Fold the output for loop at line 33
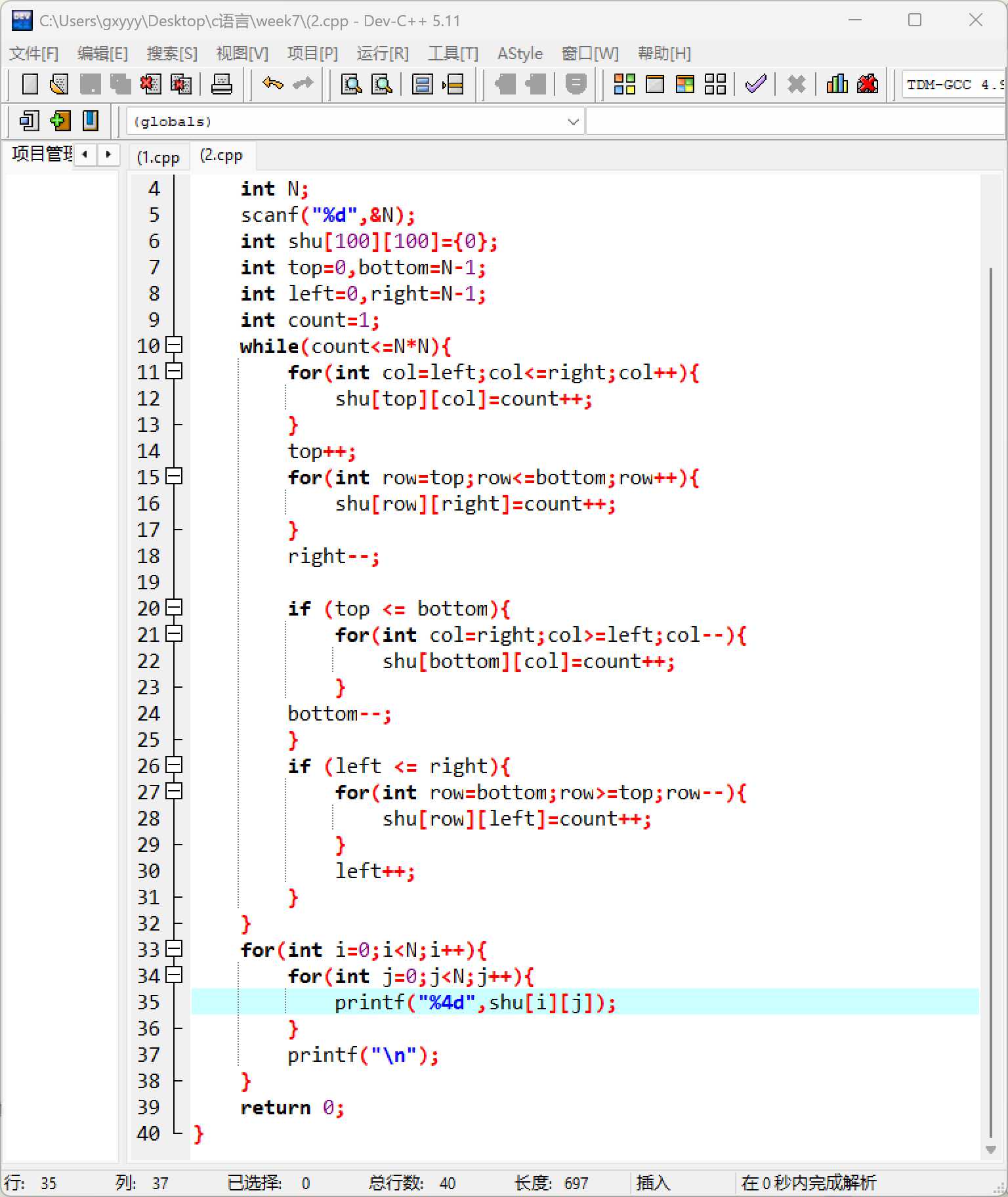The height and width of the screenshot is (1197, 1008). pos(174,949)
